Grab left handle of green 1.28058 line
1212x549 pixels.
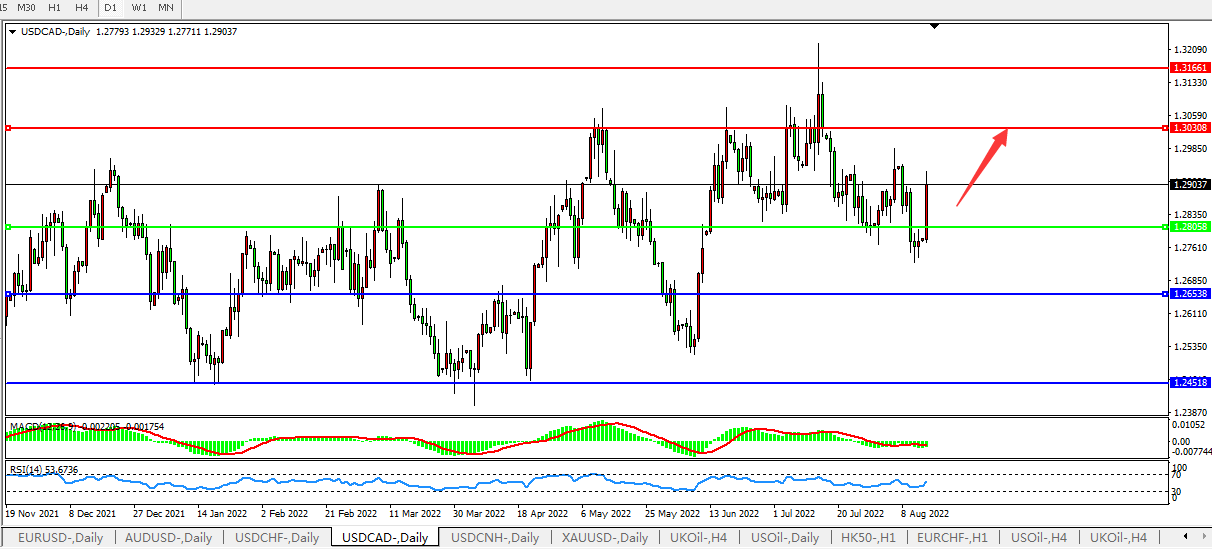pos(8,227)
